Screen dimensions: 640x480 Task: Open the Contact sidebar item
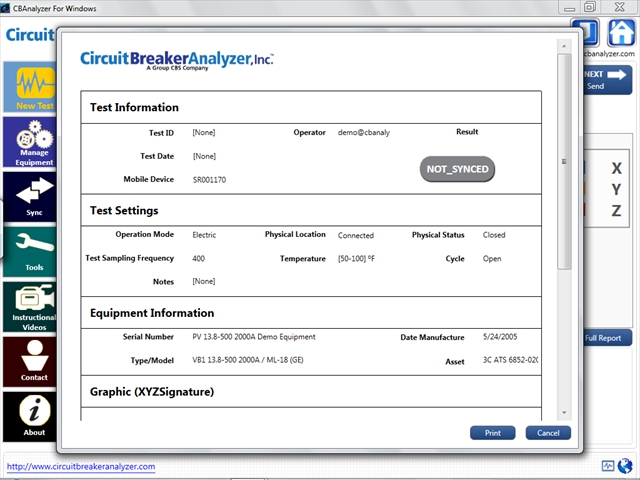[x=30, y=362]
